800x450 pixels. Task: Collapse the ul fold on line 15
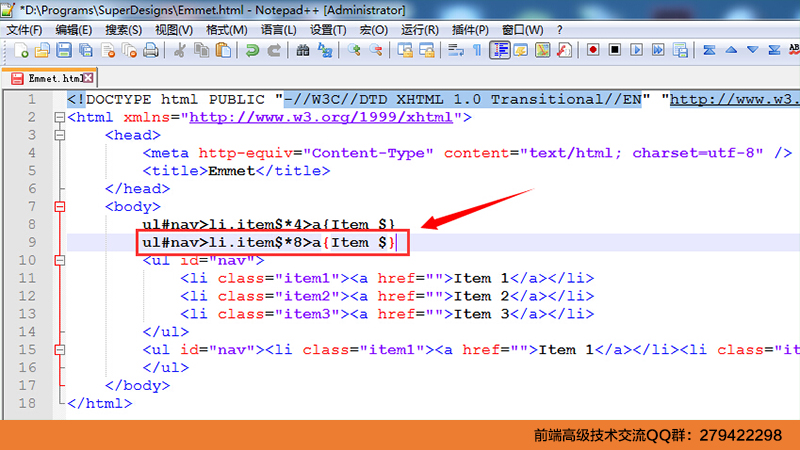click(60, 350)
